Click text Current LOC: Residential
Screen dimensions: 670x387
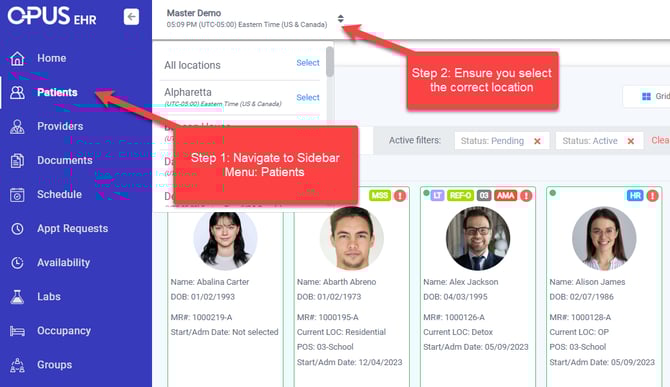pyautogui.click(x=341, y=332)
